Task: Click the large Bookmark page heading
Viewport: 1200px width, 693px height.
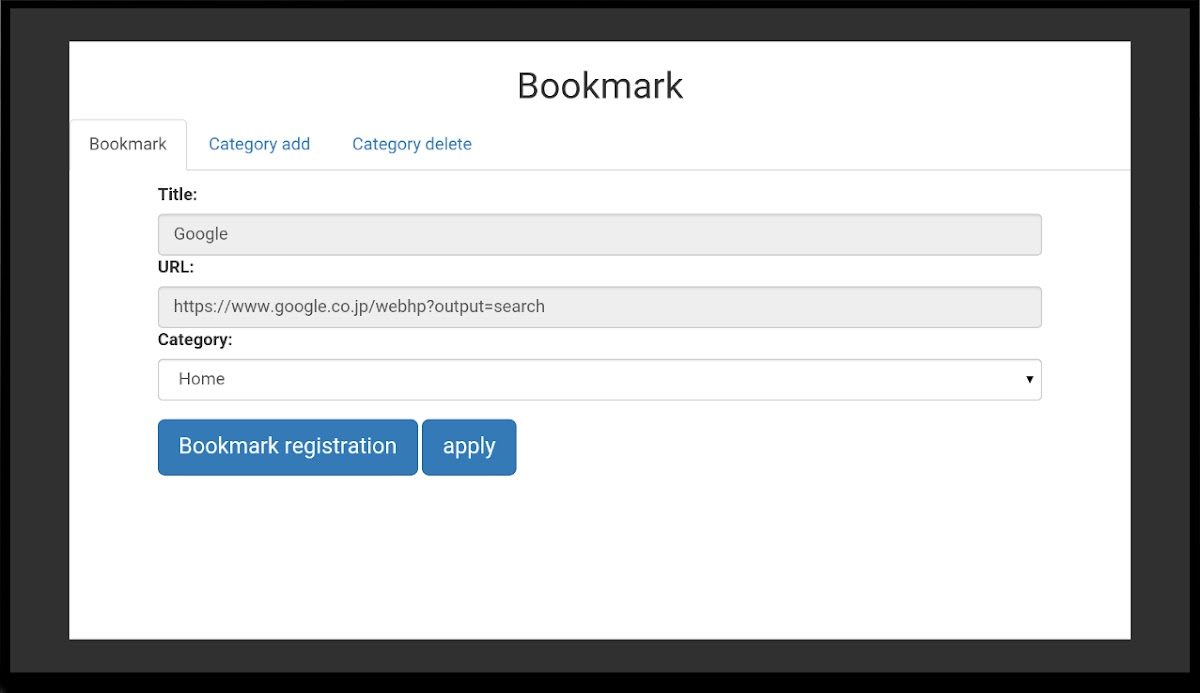Action: coord(600,86)
